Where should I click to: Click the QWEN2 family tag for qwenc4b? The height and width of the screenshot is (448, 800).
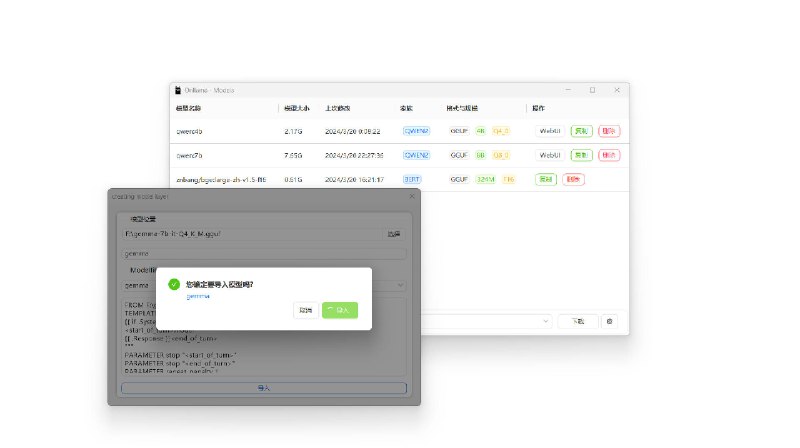pyautogui.click(x=415, y=131)
